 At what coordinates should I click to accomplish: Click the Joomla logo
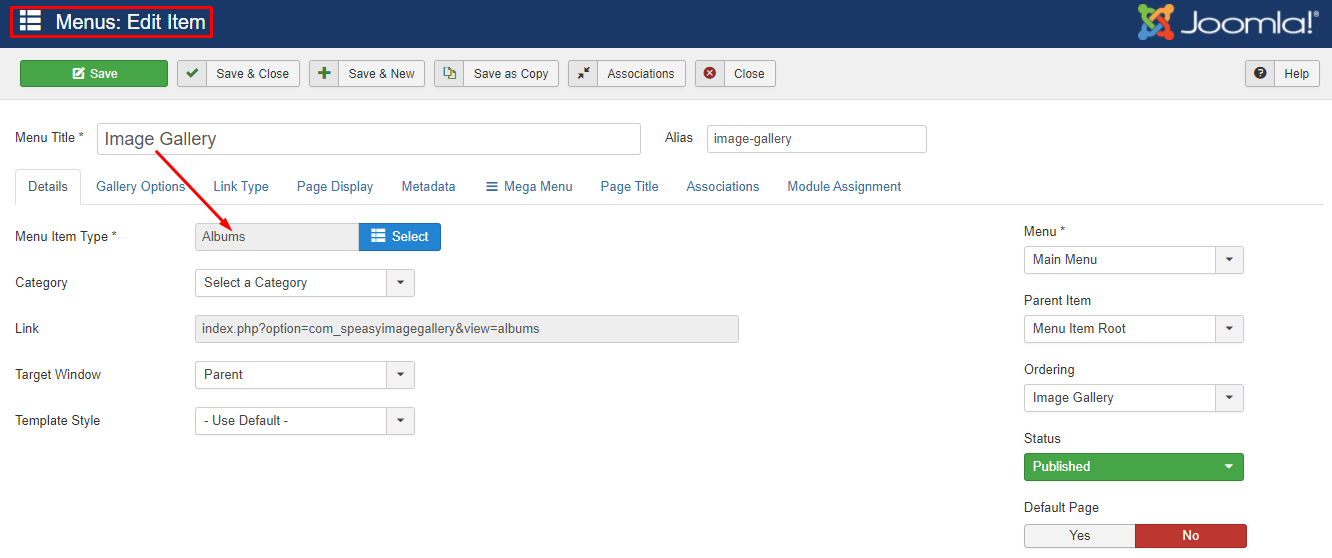pos(1228,23)
